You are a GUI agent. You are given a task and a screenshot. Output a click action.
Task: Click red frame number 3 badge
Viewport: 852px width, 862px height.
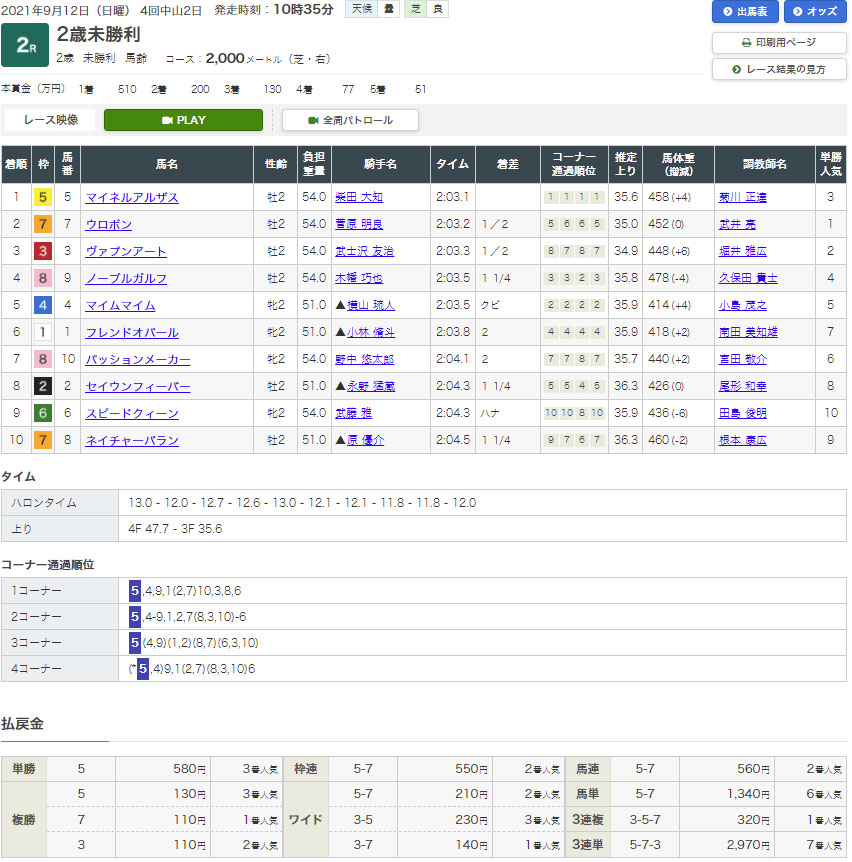coord(43,252)
